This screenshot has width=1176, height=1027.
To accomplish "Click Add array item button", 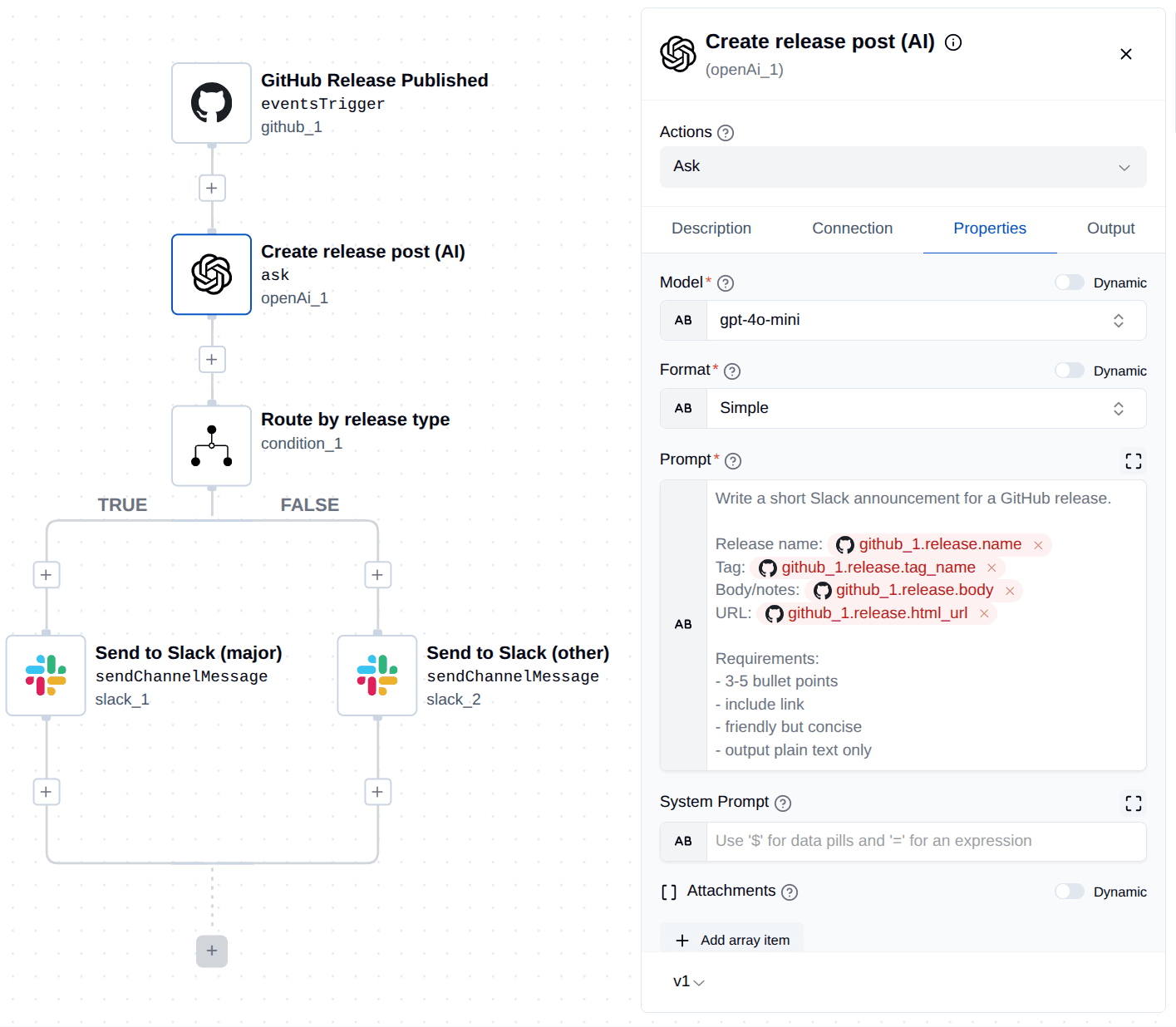I will click(x=731, y=940).
